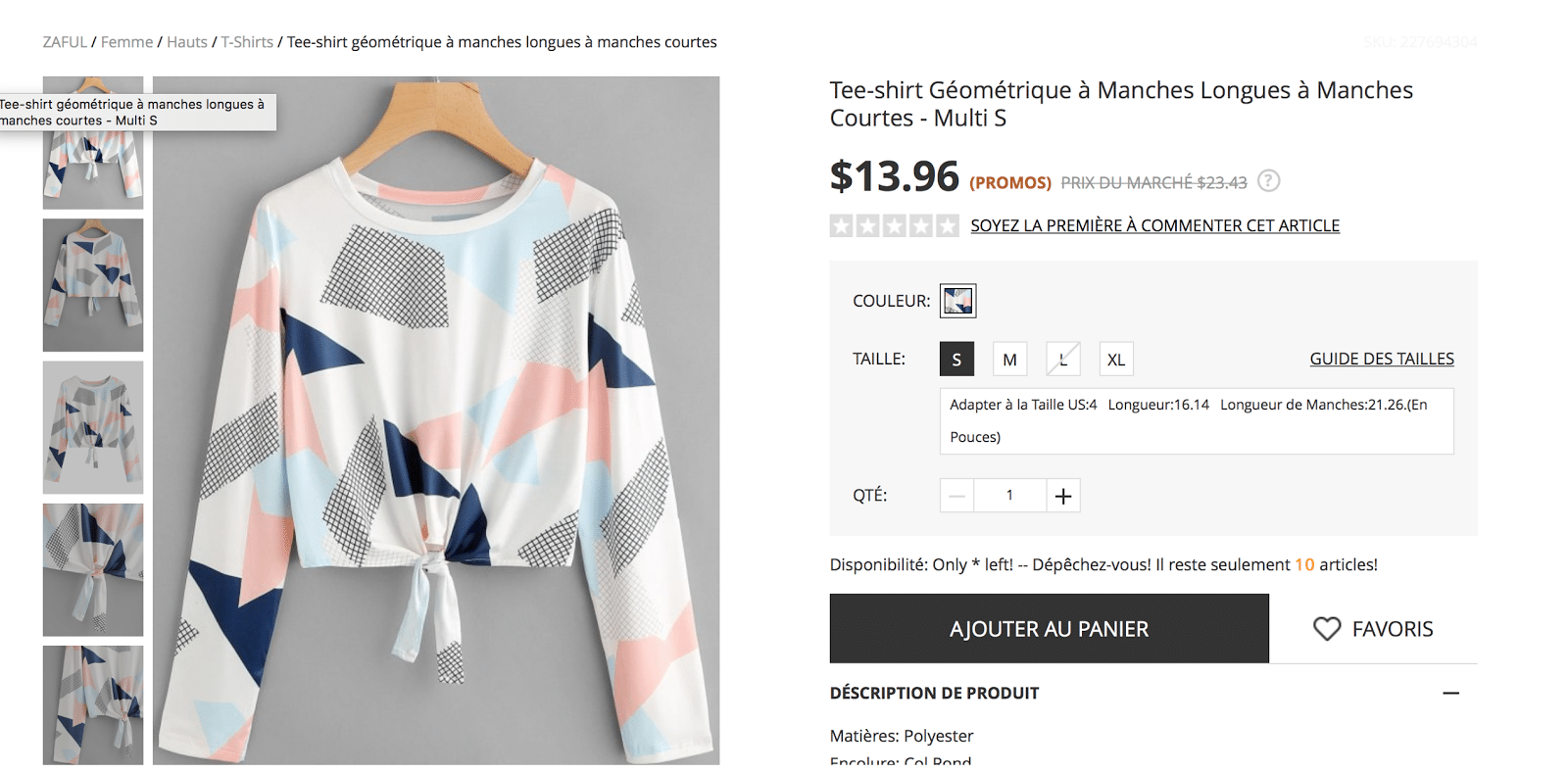Show the fourth thumbnail of knot detail
1568x773 pixels.
click(93, 569)
